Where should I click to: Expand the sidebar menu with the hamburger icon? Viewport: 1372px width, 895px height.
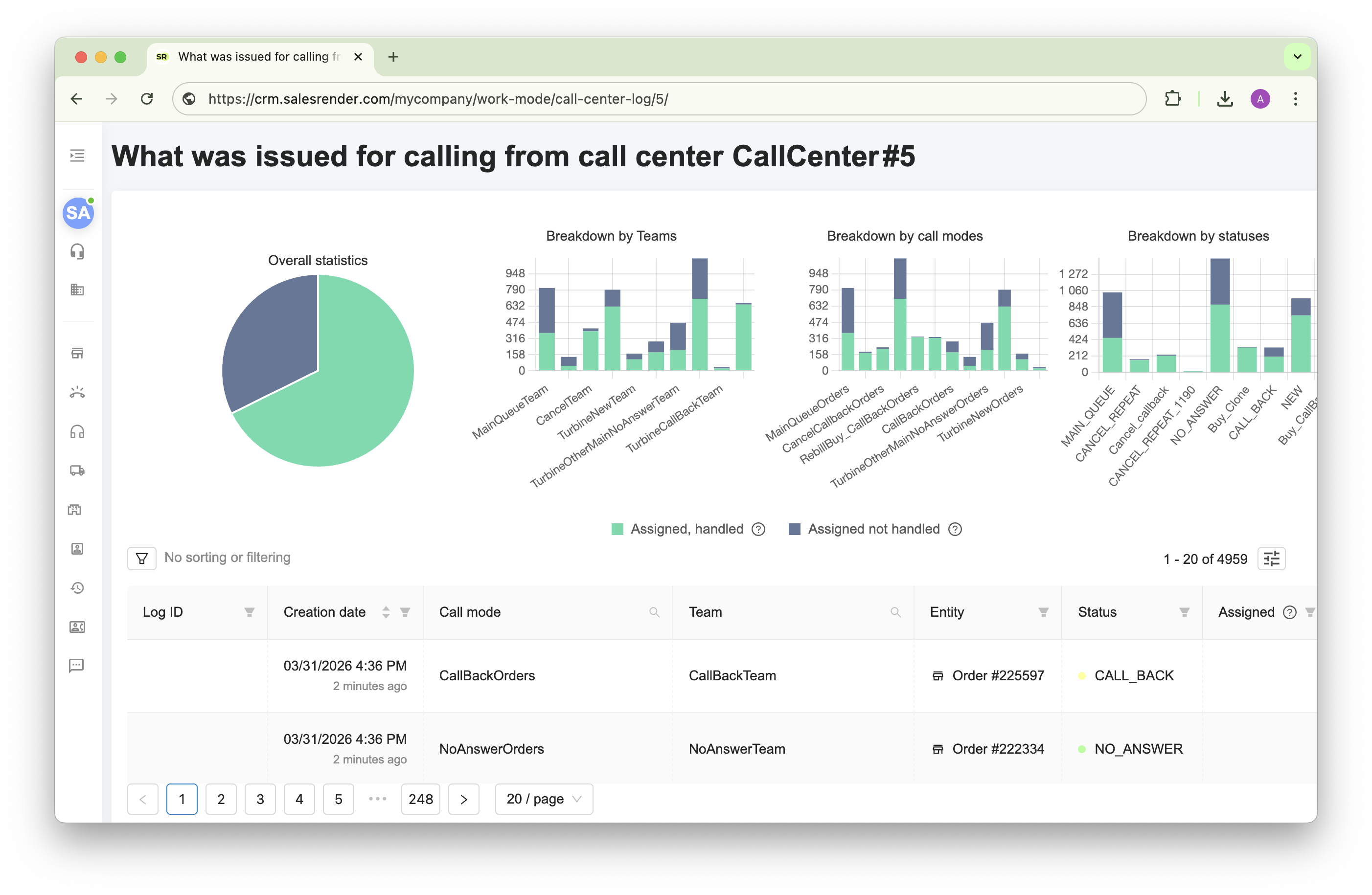coord(77,156)
